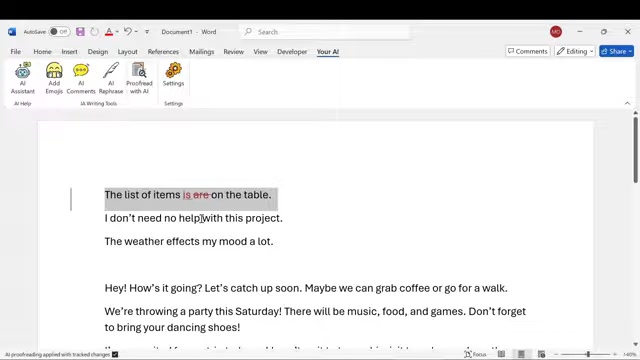The height and width of the screenshot is (360, 640).
Task: Select the AI Rephrase tool
Action: click(x=111, y=78)
